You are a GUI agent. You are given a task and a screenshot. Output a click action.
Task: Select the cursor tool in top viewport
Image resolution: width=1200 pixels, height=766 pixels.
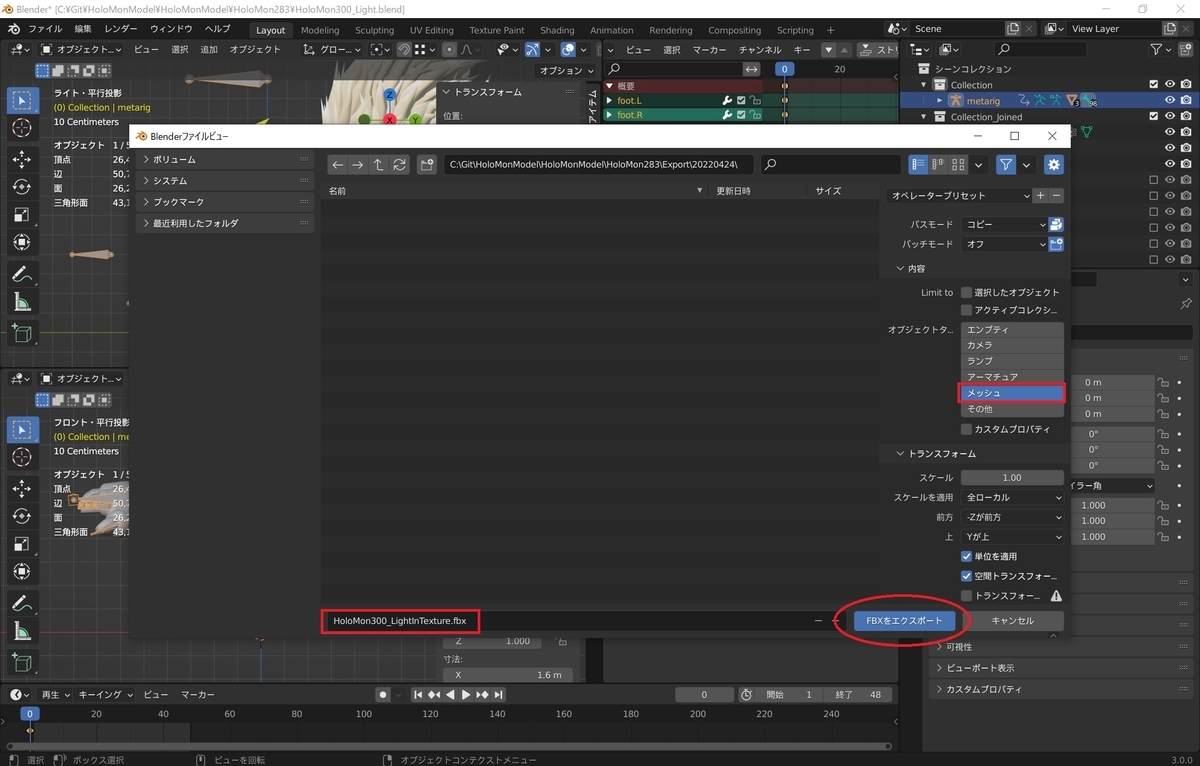(22, 129)
